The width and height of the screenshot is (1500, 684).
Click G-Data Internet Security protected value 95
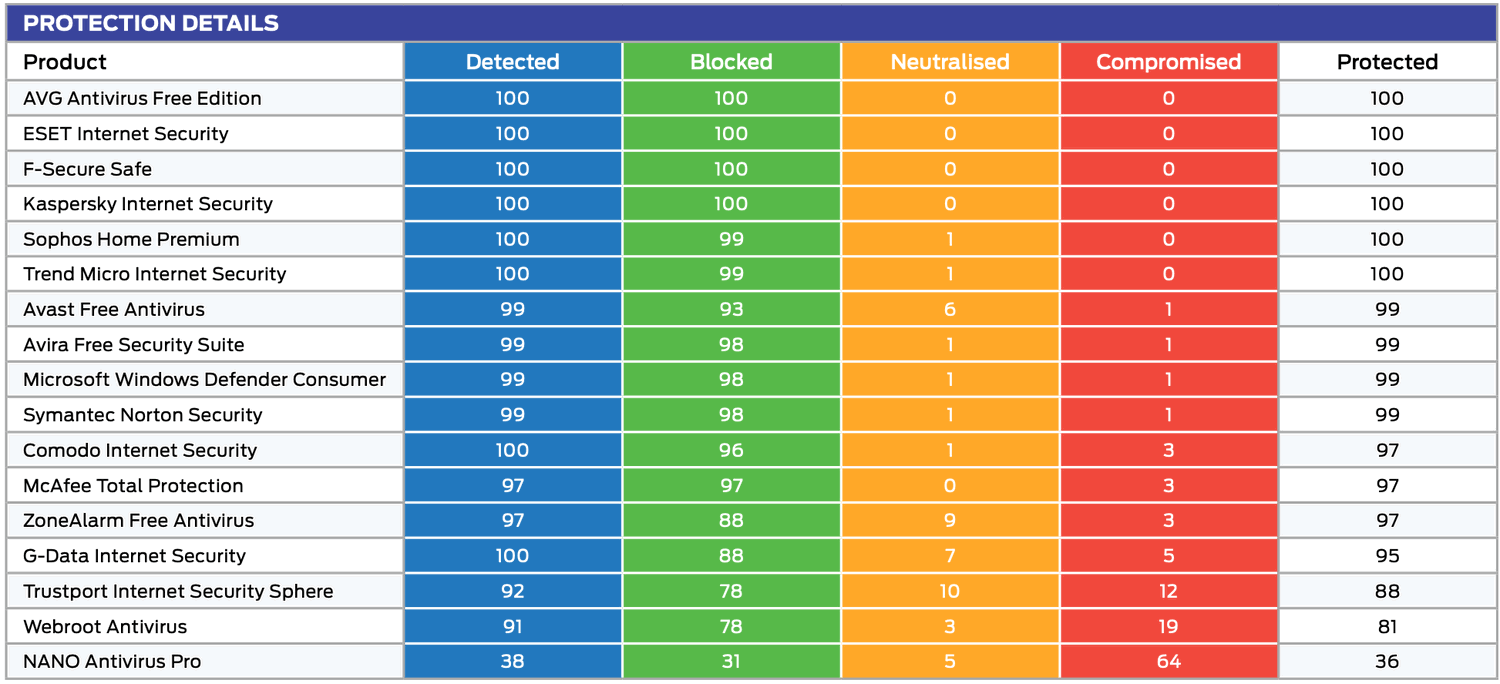(1387, 556)
